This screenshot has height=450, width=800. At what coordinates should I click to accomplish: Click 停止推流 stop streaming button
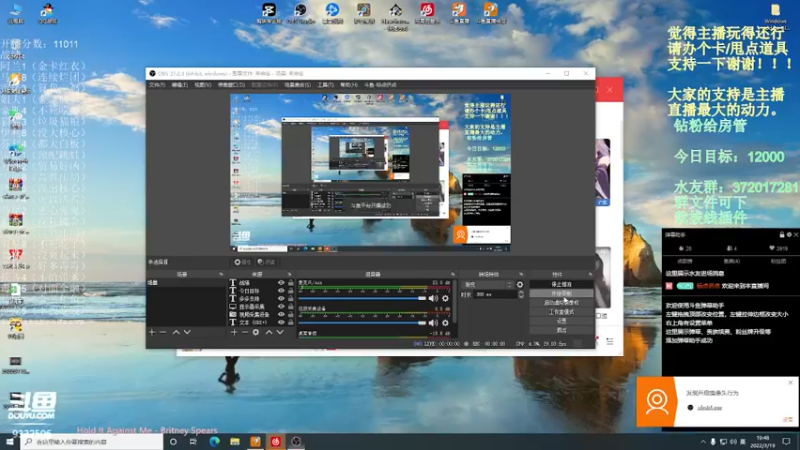[561, 284]
